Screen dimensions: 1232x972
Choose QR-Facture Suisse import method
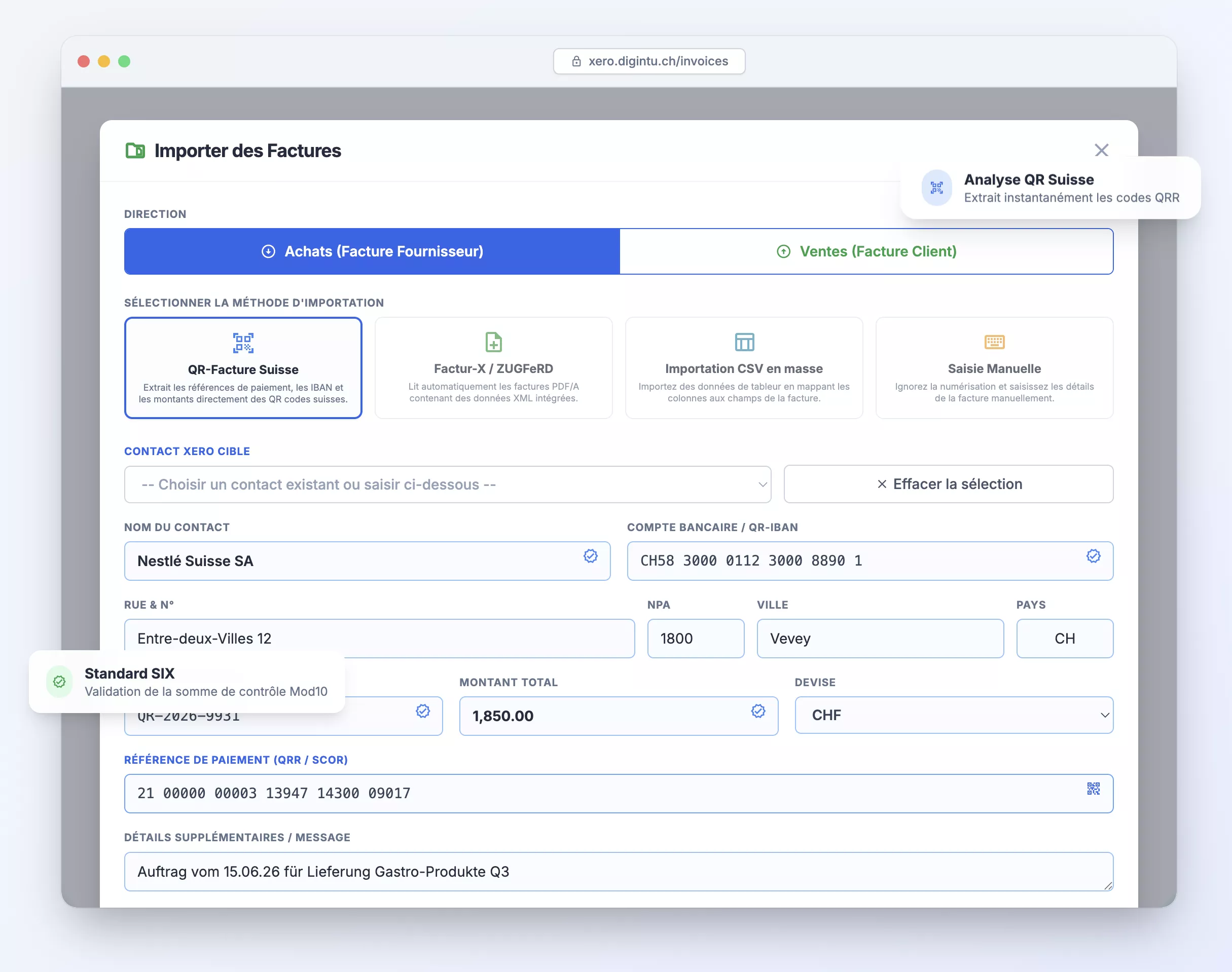coord(243,368)
